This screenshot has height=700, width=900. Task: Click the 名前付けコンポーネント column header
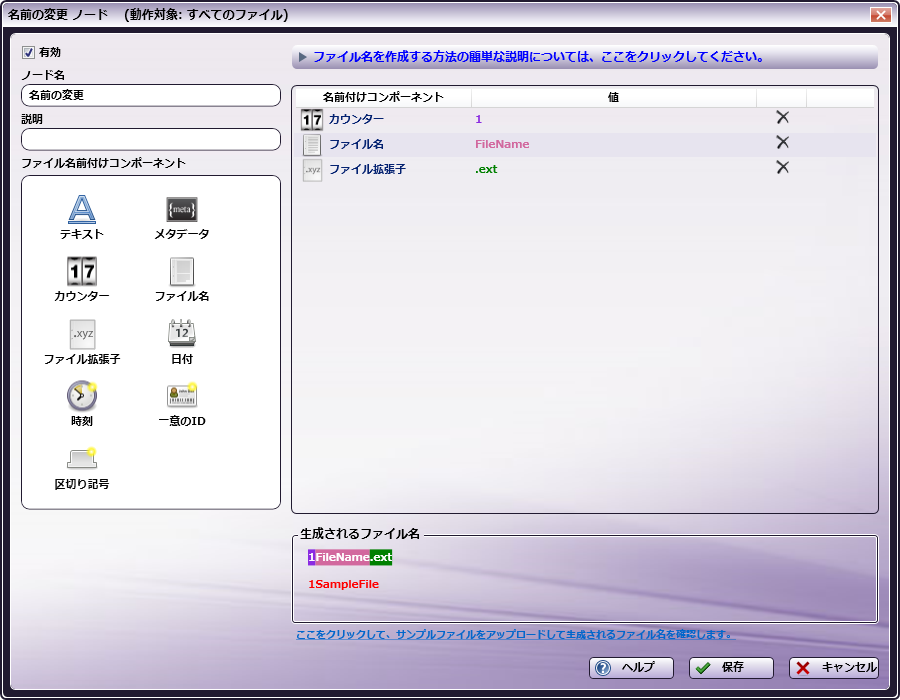coord(383,97)
